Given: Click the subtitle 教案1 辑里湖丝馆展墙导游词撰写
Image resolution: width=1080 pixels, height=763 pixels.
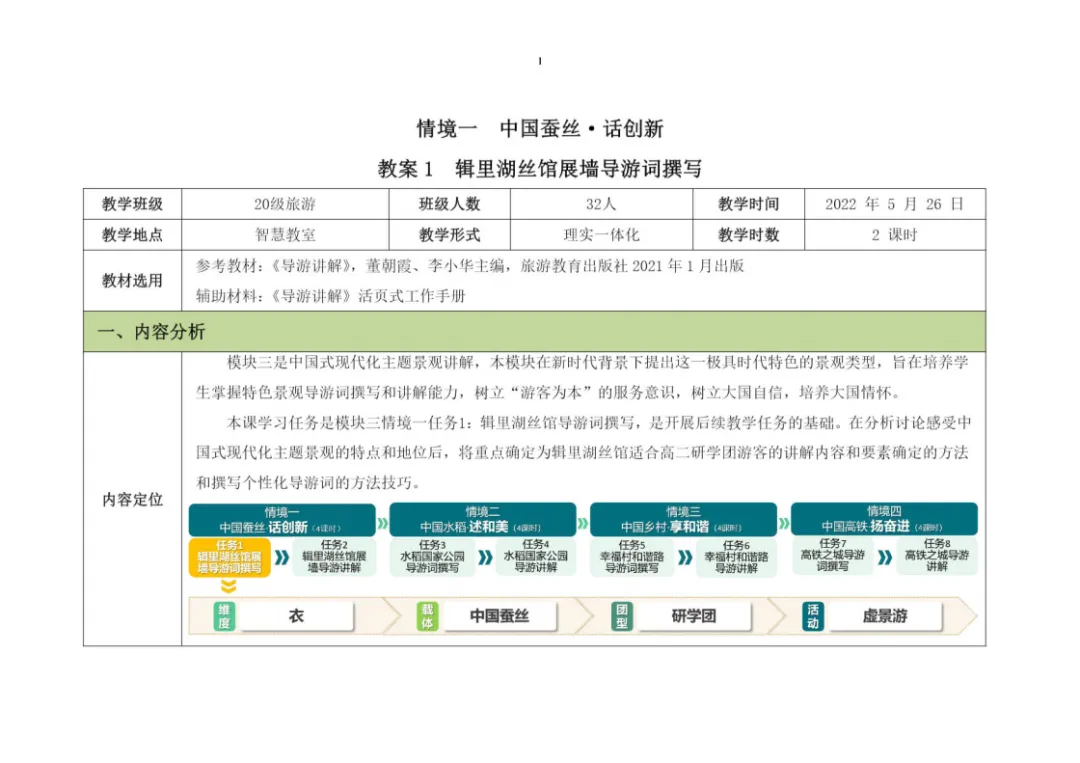Looking at the screenshot, I should click(540, 169).
